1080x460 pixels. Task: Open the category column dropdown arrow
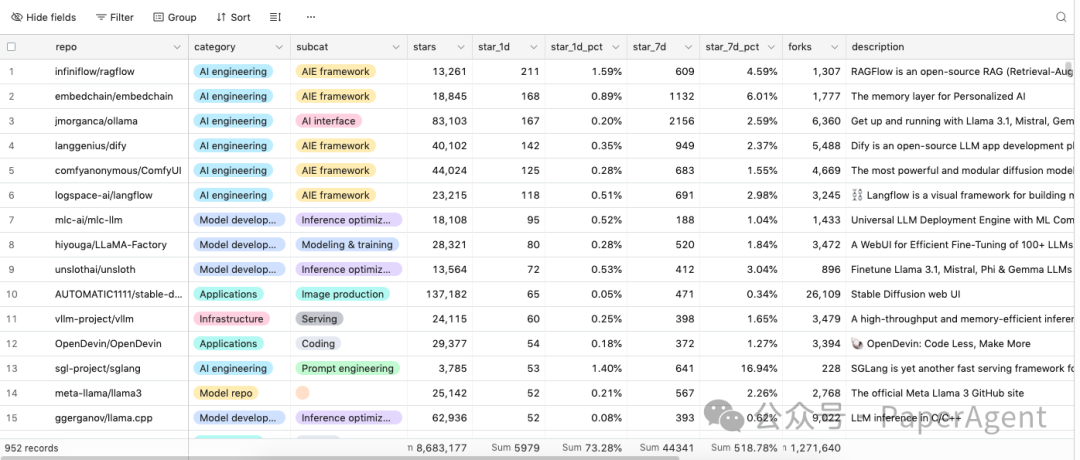click(279, 48)
